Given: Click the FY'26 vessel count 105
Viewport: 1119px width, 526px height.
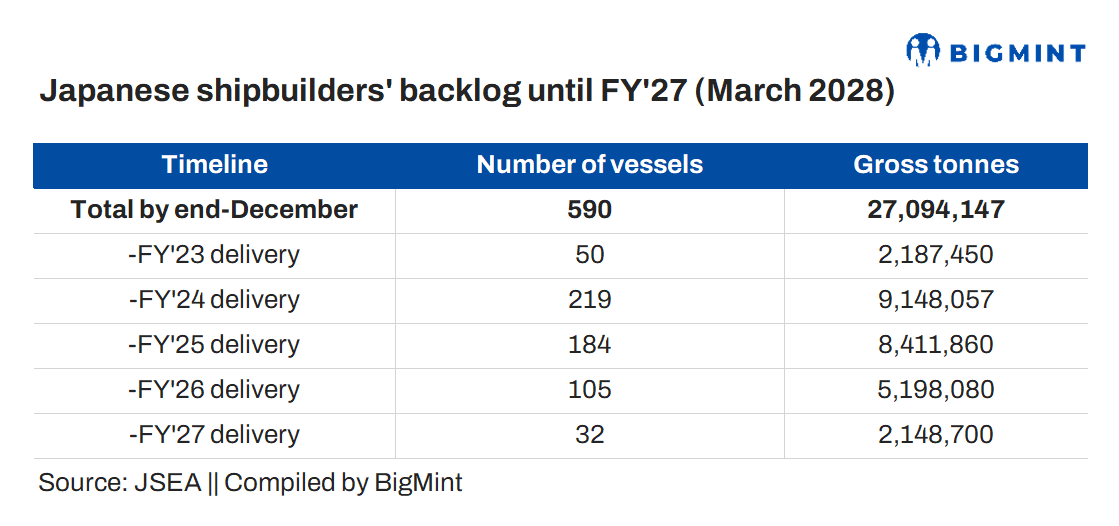Looking at the screenshot, I should click(590, 390).
